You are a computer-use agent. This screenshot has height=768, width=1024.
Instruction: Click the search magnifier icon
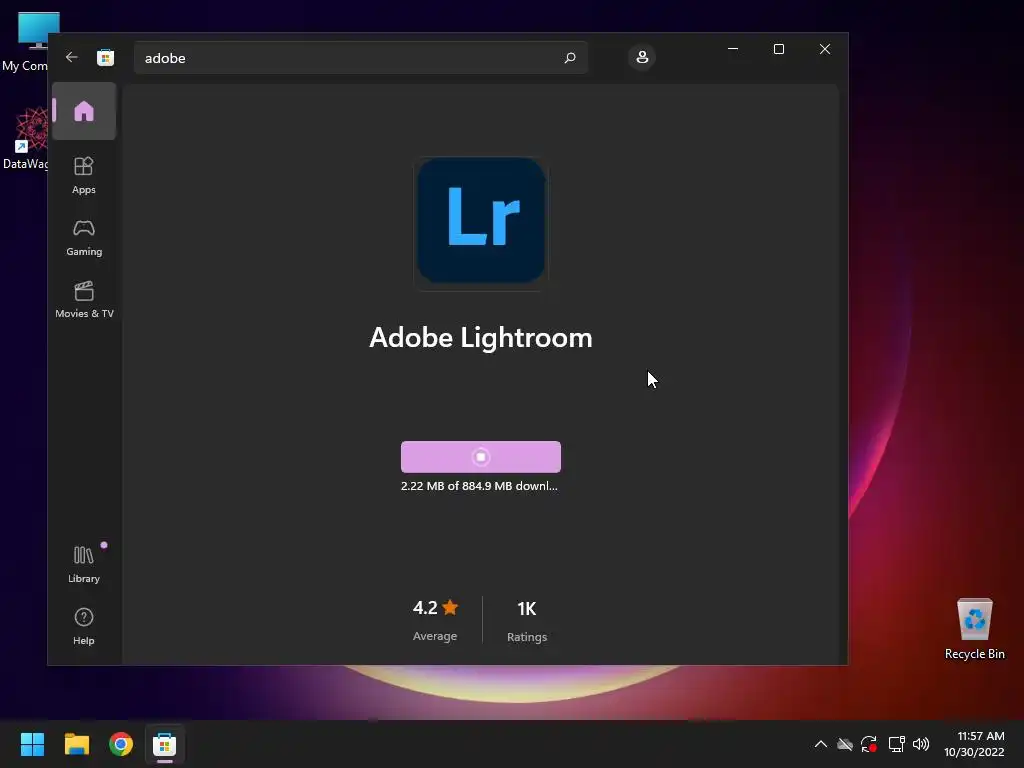pyautogui.click(x=569, y=57)
